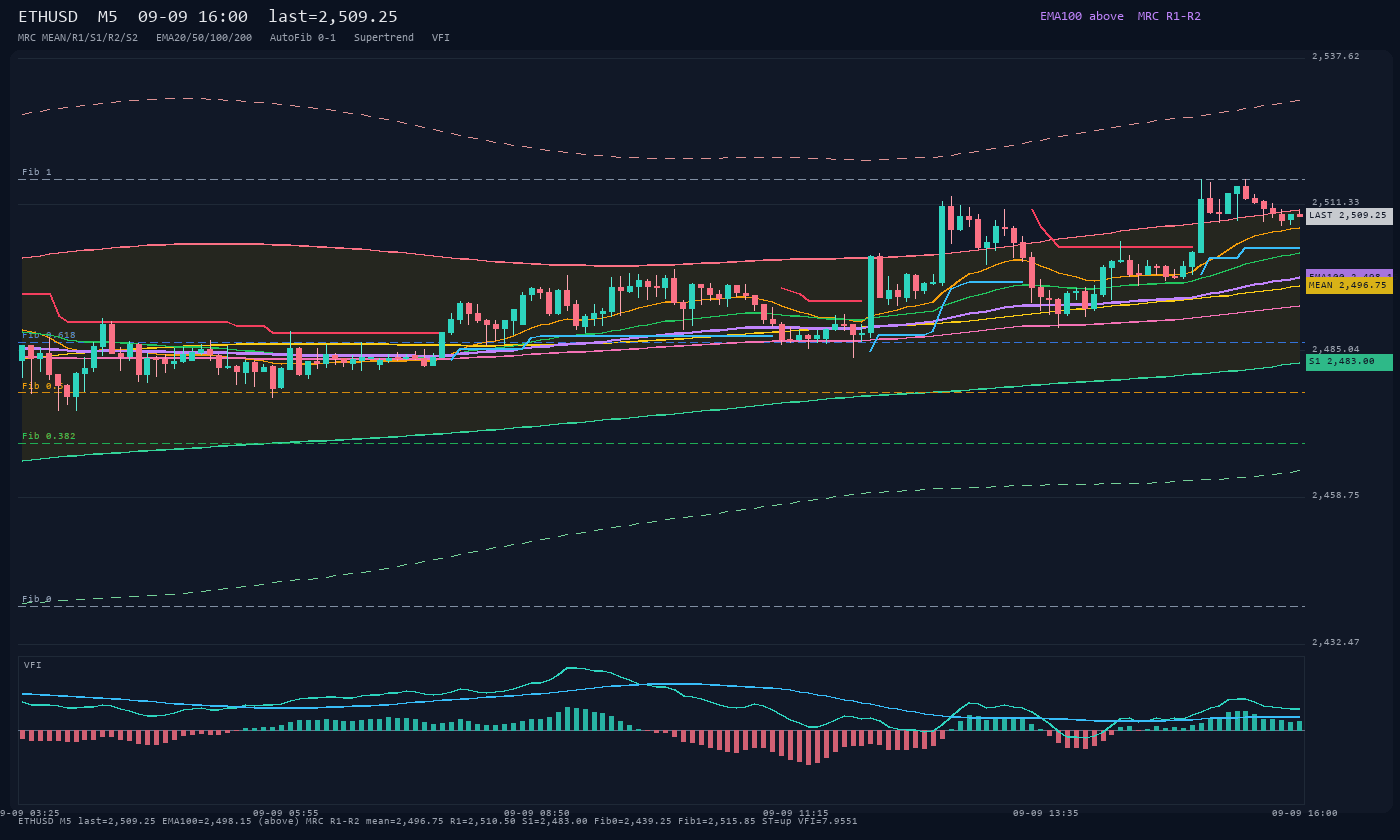
Task: Click the 2,485.04 price axis label
Action: coord(1335,349)
